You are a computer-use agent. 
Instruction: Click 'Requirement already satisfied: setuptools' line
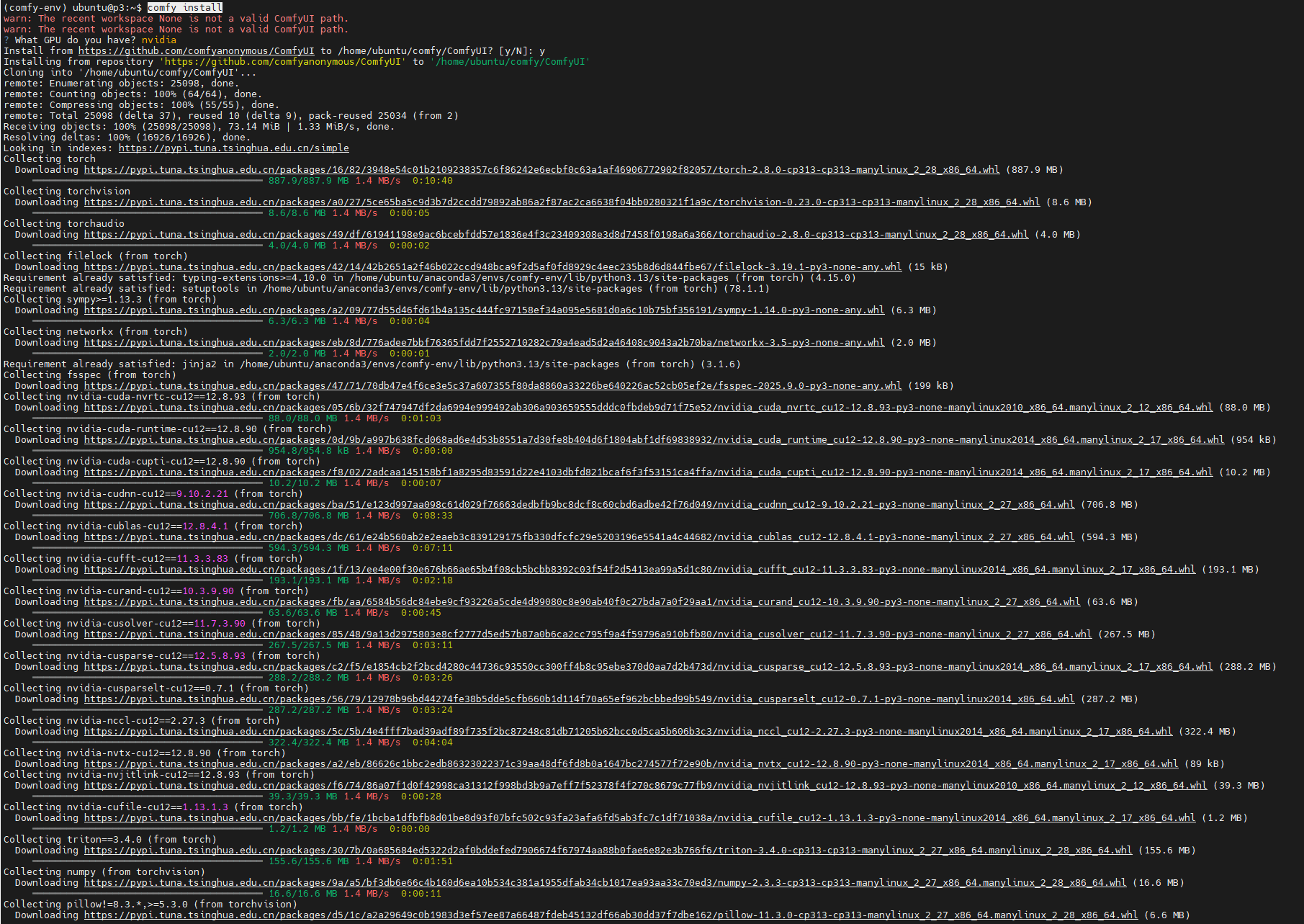click(387, 289)
